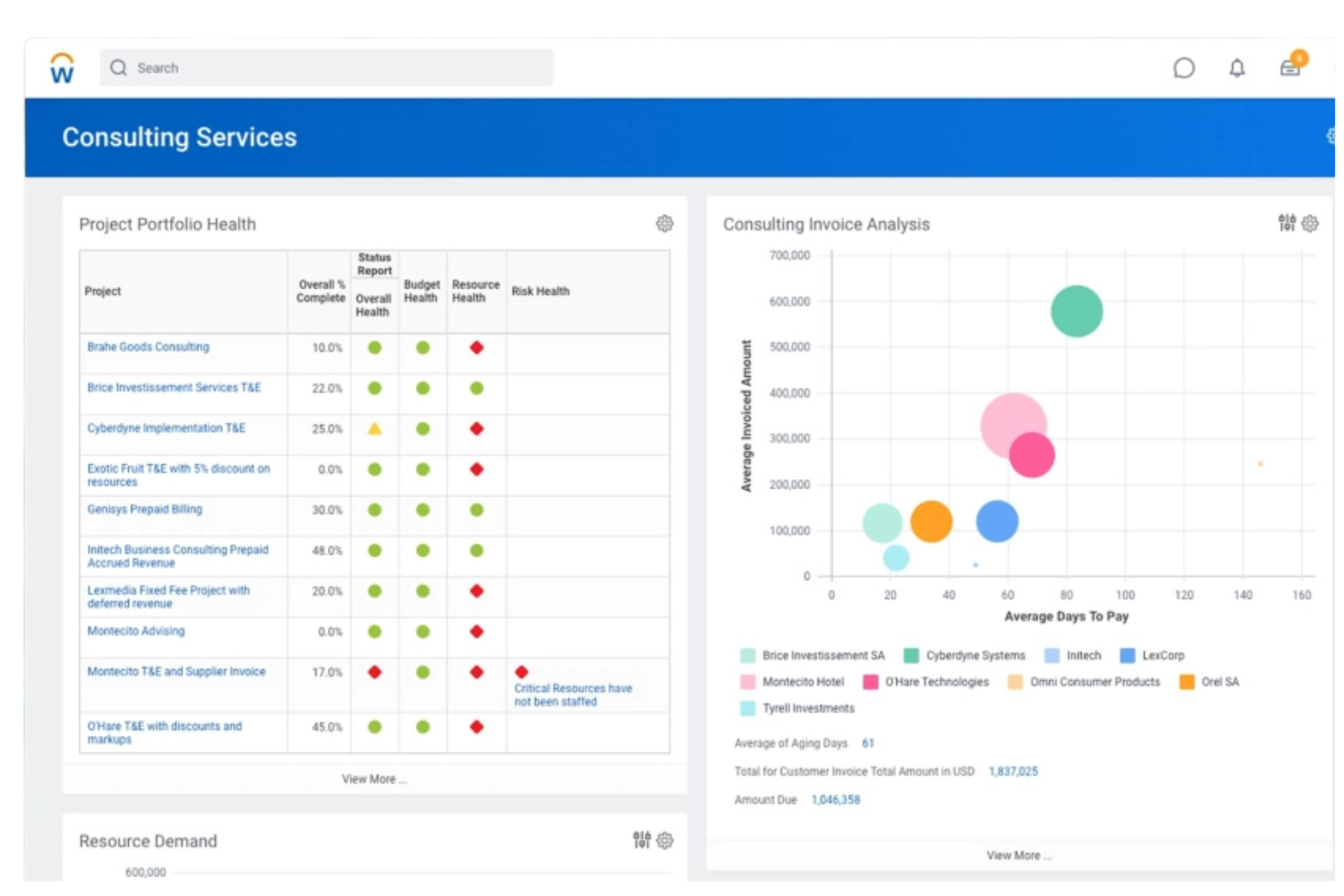
Task: Click the 48.0% complete value for Initech
Action: pyautogui.click(x=327, y=550)
